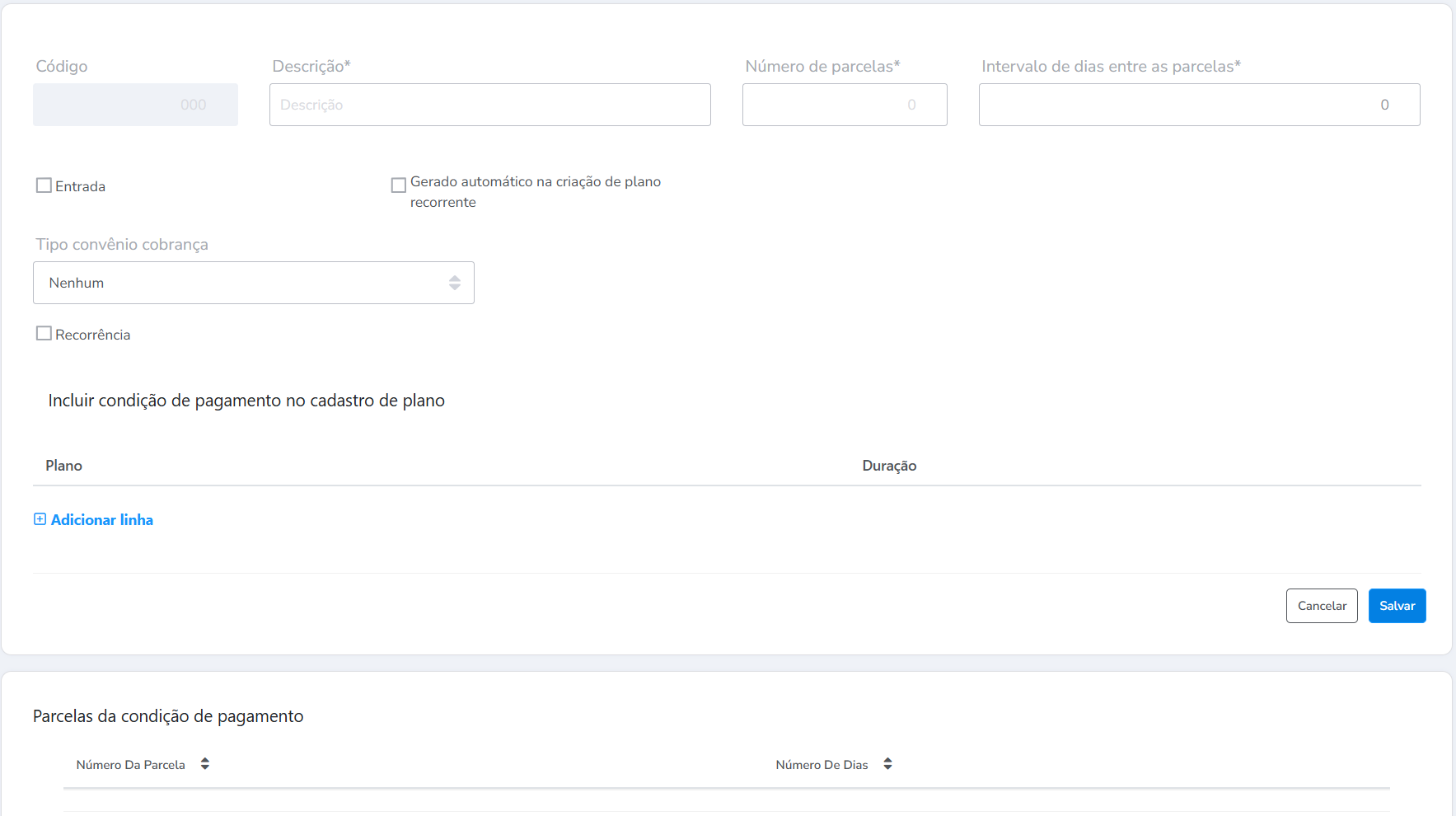Click the Número Da Parcela header text
This screenshot has width=1456, height=816.
pyautogui.click(x=130, y=765)
